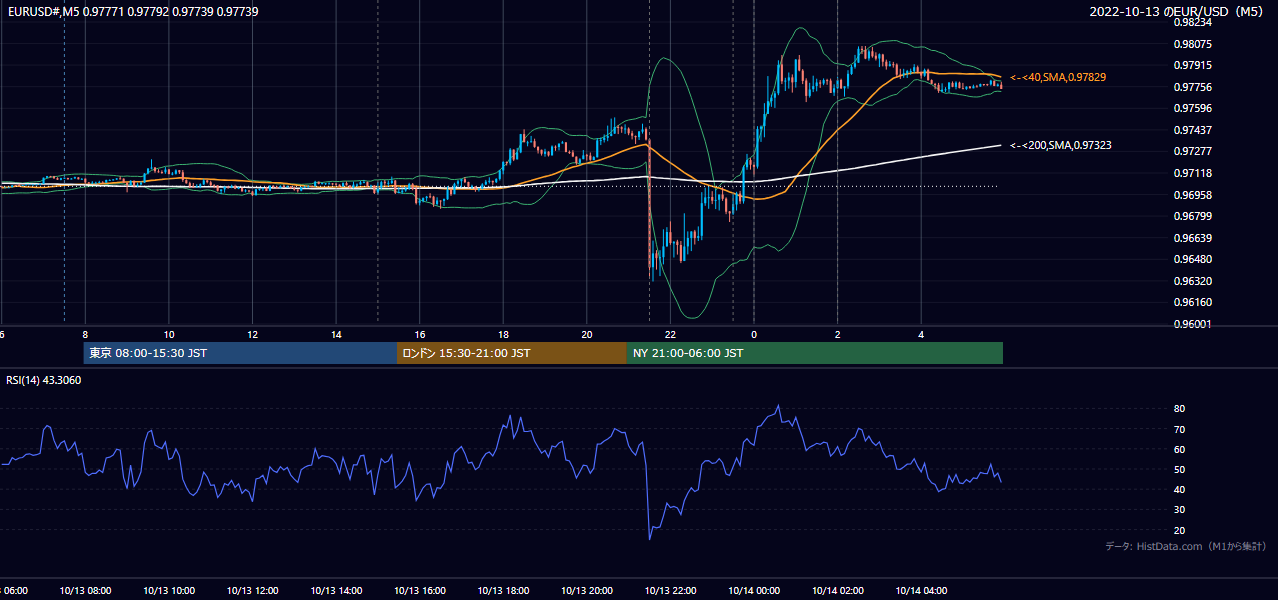Image resolution: width=1278 pixels, height=600 pixels.
Task: Click price level 0.97596 on price axis
Action: pos(1192,108)
